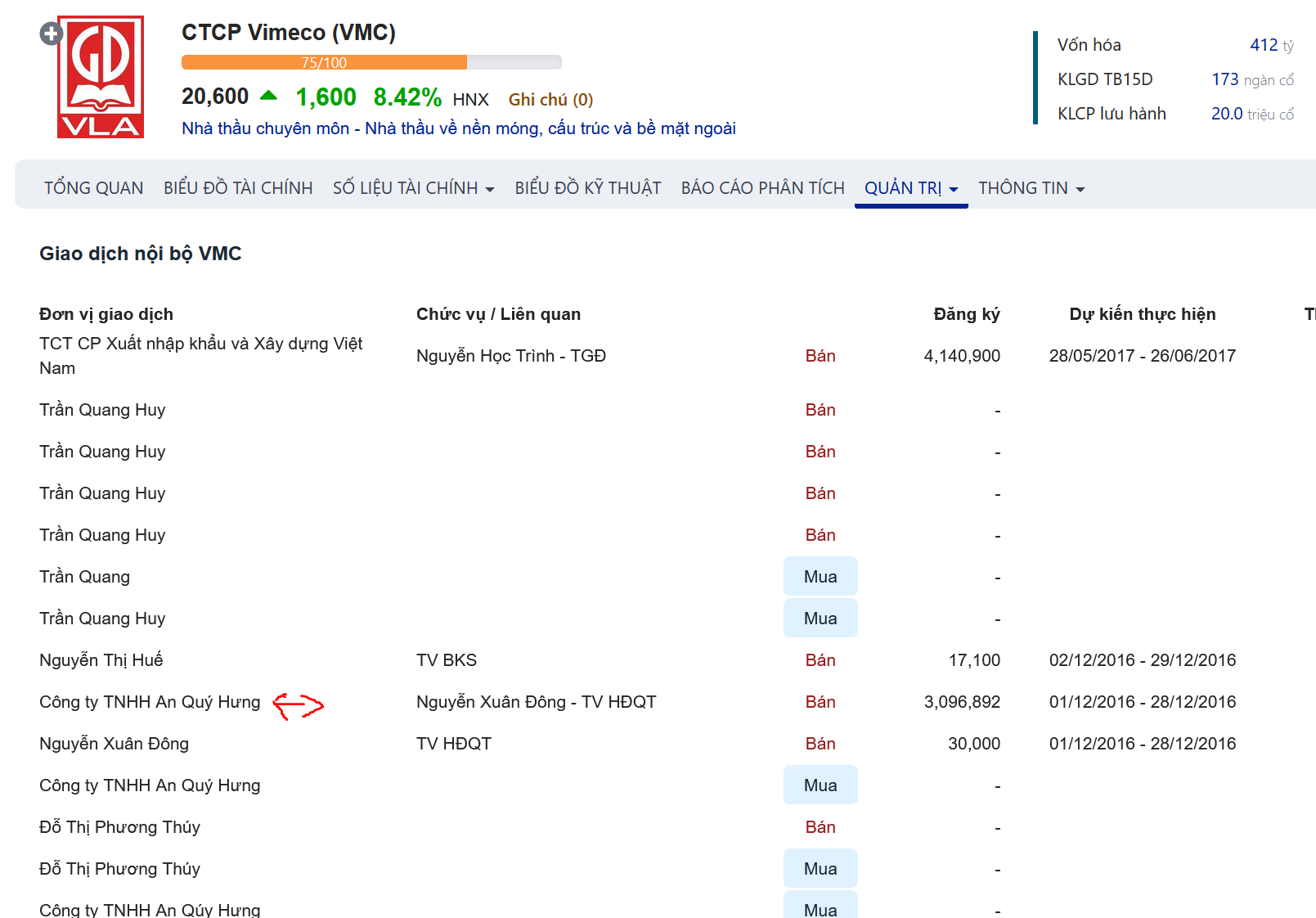This screenshot has width=1316, height=918.
Task: Click the Đăng ký column header
Action: (x=967, y=314)
